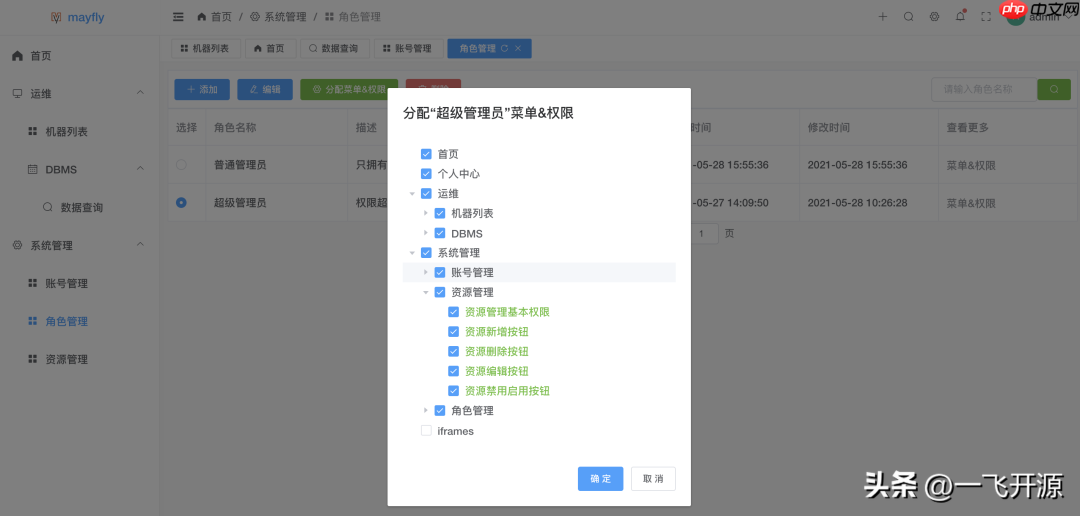Collapse the DBMS sidebar menu chevron
The height and width of the screenshot is (516, 1080).
(140, 169)
